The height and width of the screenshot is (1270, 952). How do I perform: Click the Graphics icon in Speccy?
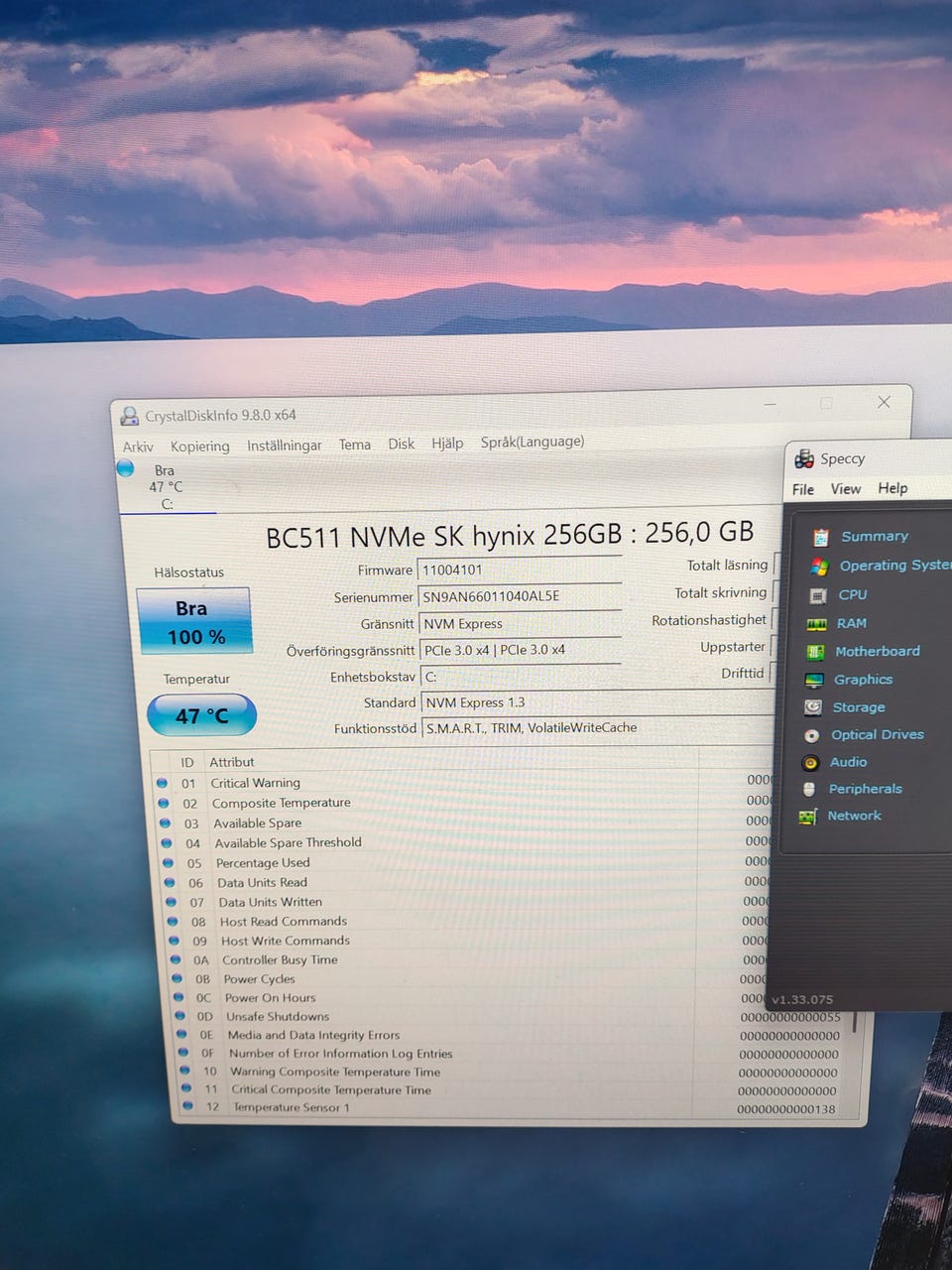pyautogui.click(x=814, y=680)
